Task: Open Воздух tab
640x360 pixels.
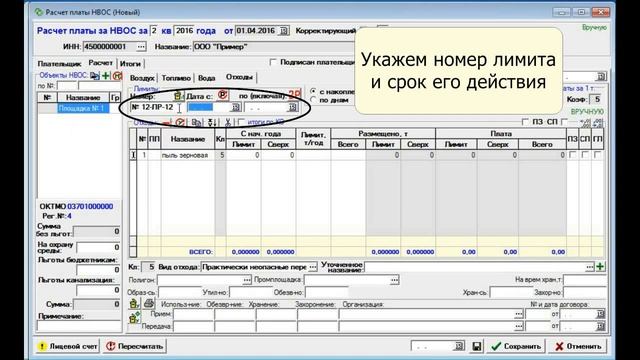Action: pyautogui.click(x=142, y=78)
